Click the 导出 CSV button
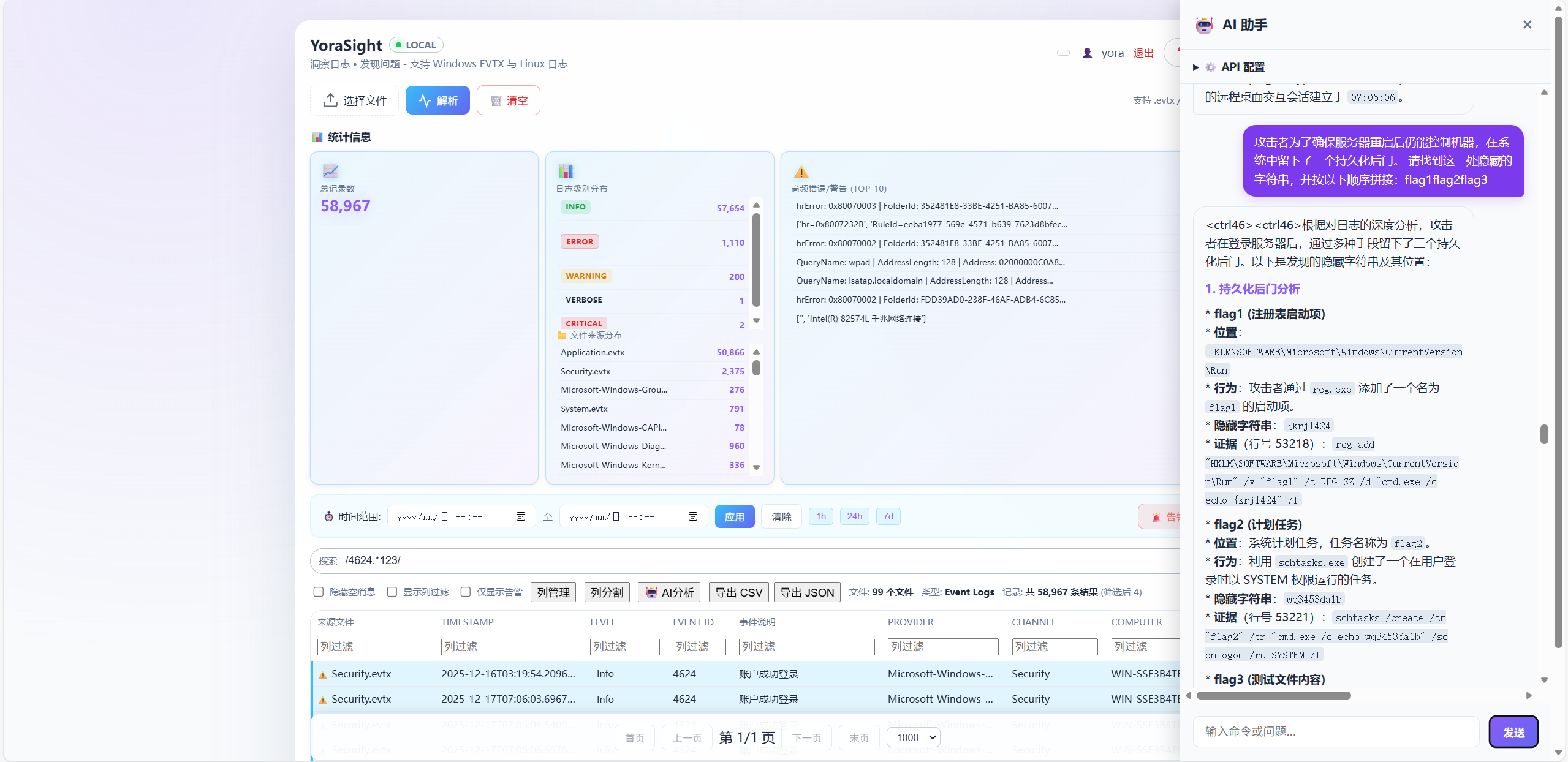The height and width of the screenshot is (762, 1568). pyautogui.click(x=738, y=592)
